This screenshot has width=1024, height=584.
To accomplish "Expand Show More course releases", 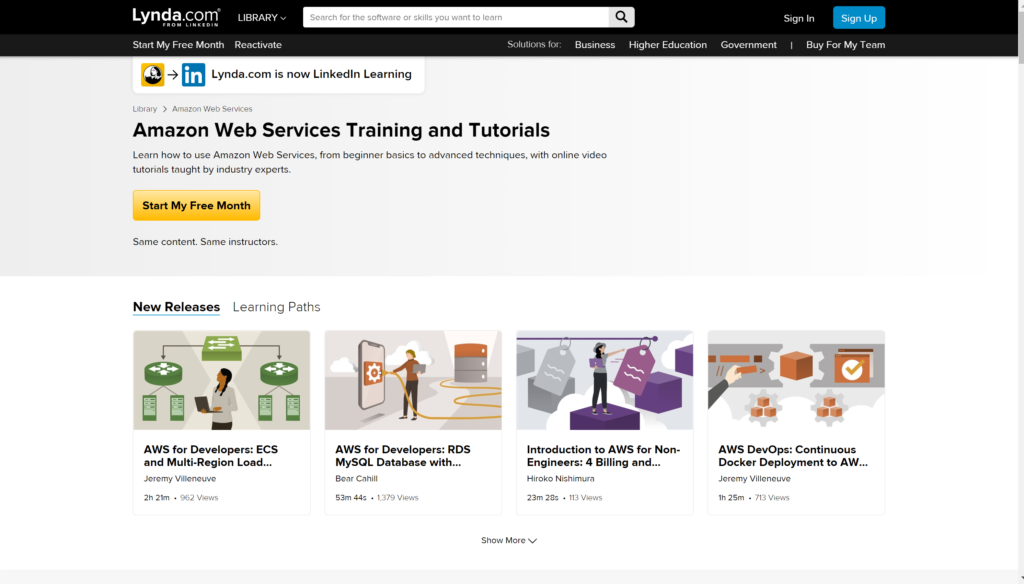I will pyautogui.click(x=509, y=540).
